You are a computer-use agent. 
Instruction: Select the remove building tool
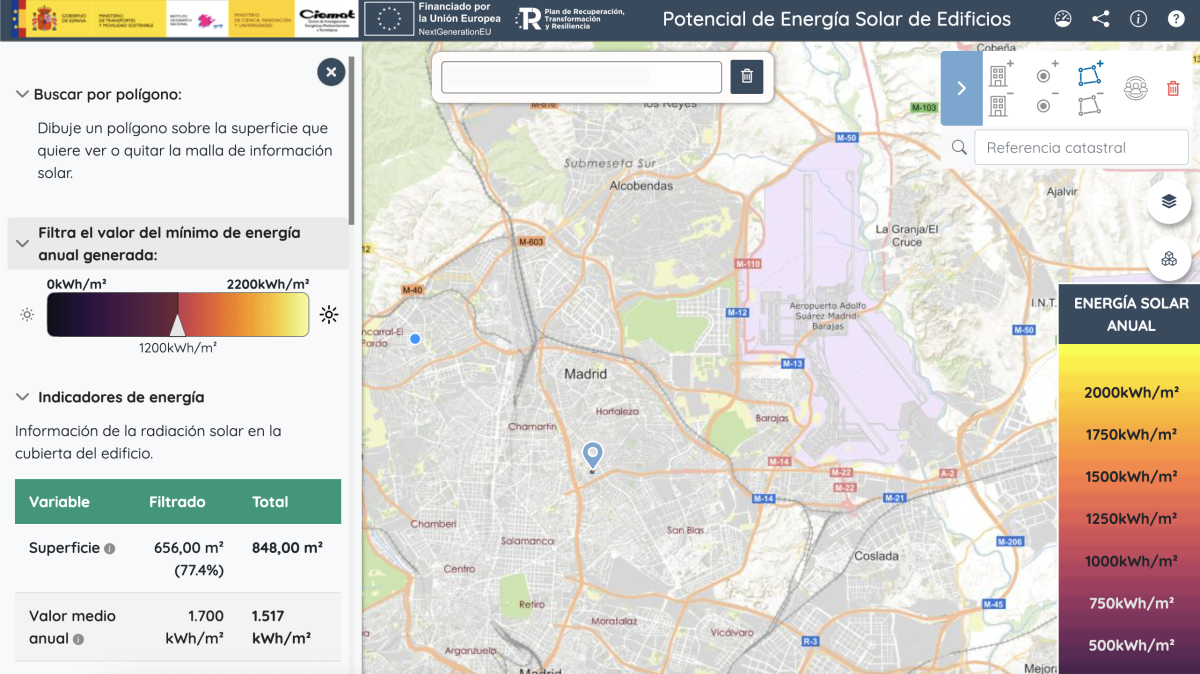[x=997, y=104]
